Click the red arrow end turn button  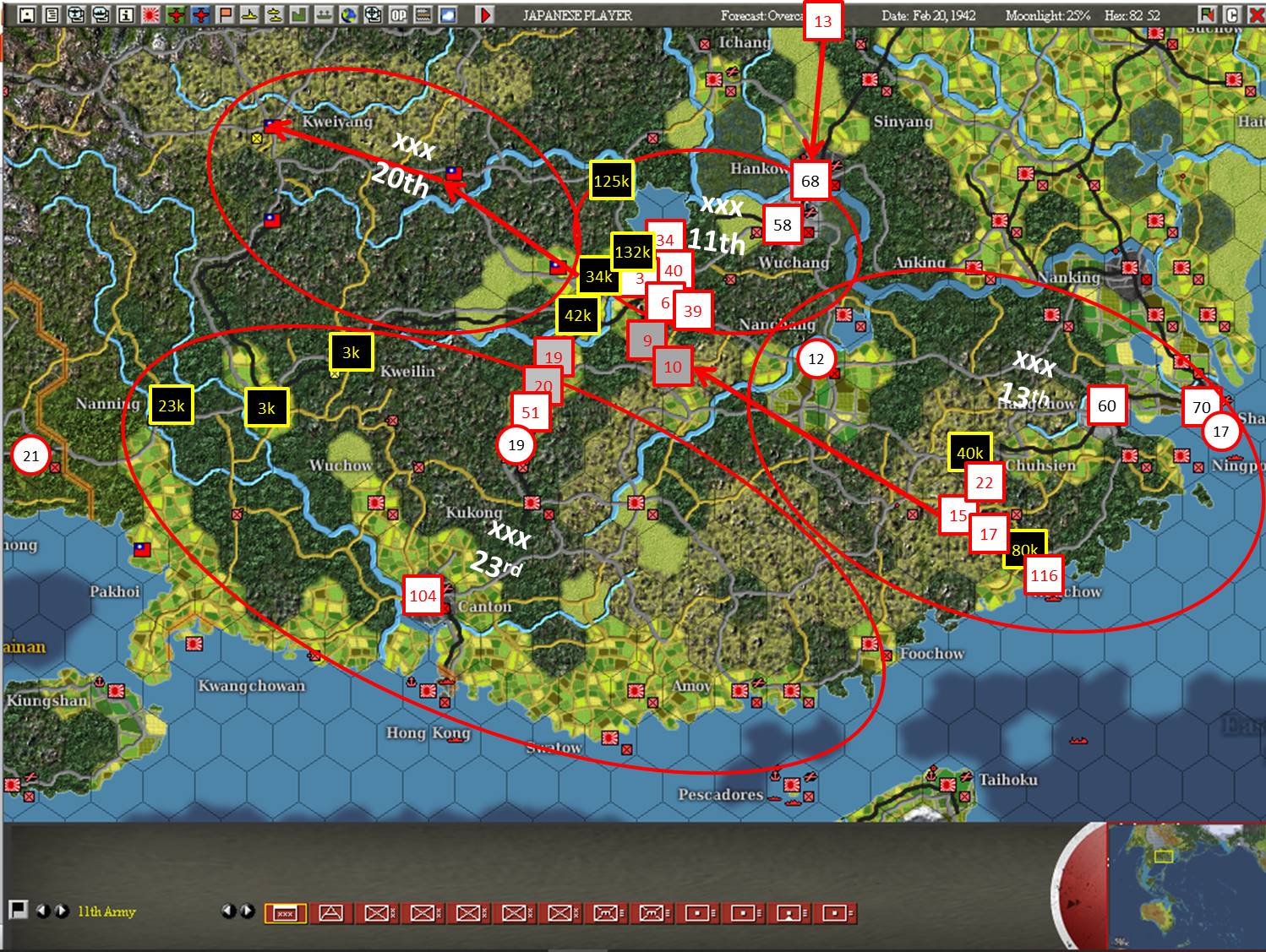point(485,15)
